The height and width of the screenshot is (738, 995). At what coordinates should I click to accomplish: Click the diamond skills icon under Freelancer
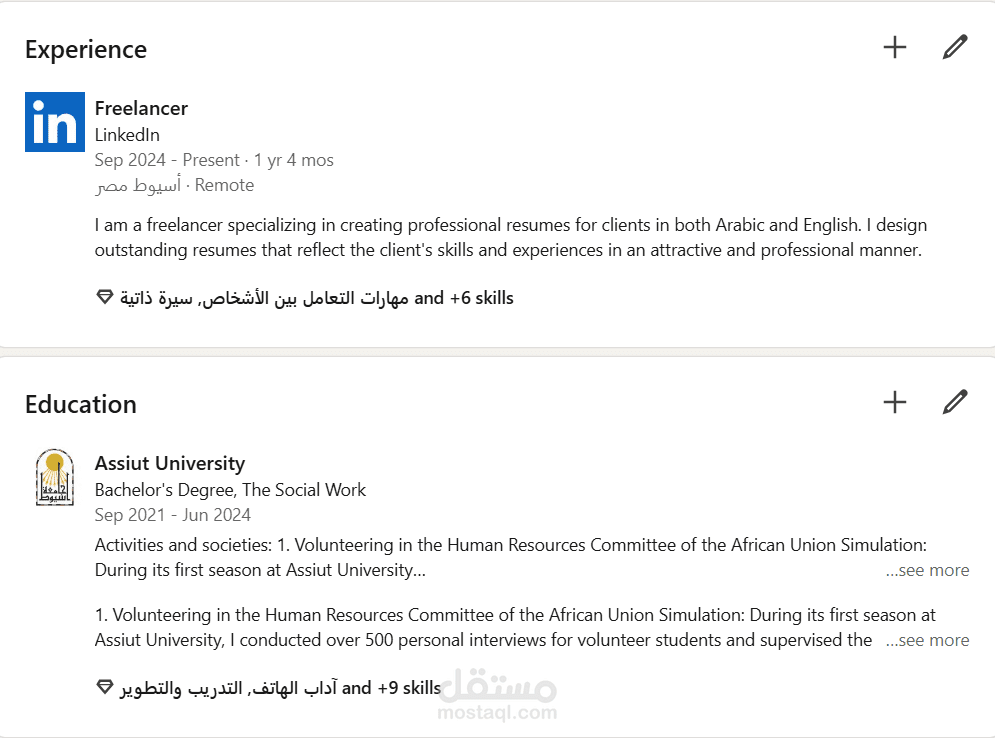point(105,298)
